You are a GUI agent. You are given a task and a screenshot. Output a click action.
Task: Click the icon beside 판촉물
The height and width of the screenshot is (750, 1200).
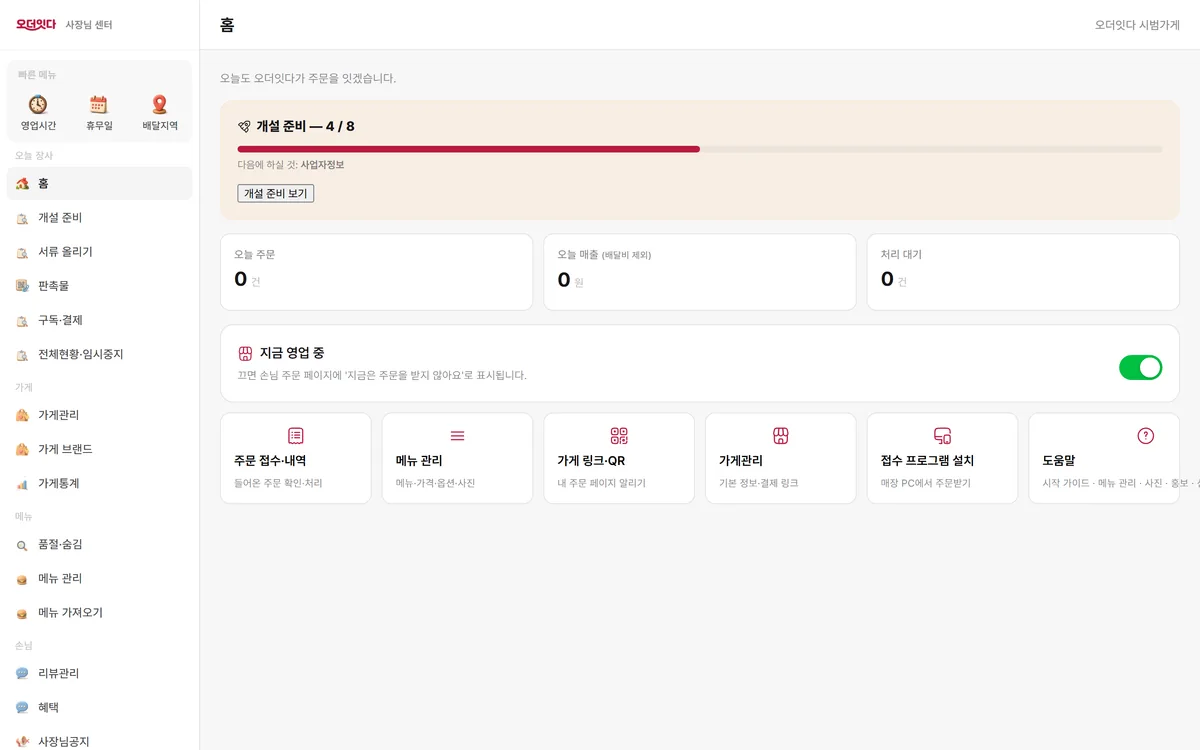click(x=22, y=286)
